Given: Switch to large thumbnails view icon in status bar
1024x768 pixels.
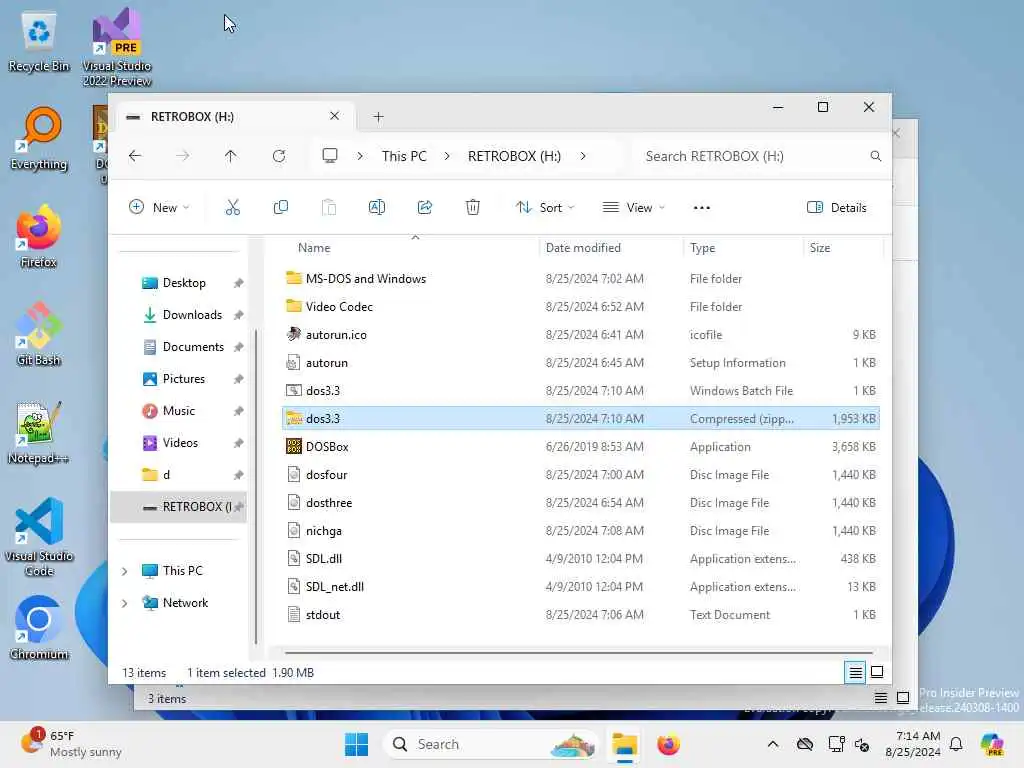Looking at the screenshot, I should pos(877,672).
